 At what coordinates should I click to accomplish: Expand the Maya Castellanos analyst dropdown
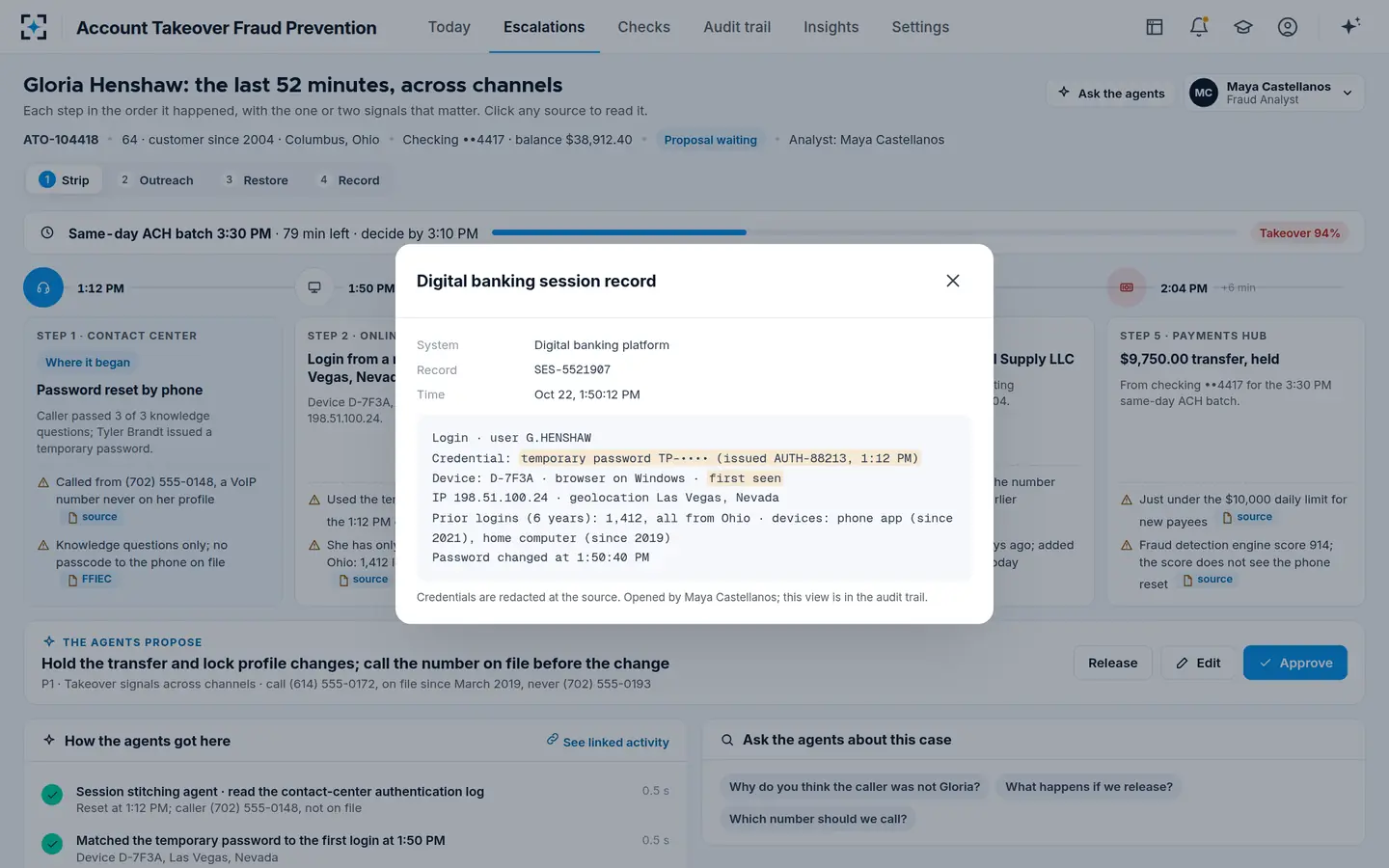(1273, 93)
